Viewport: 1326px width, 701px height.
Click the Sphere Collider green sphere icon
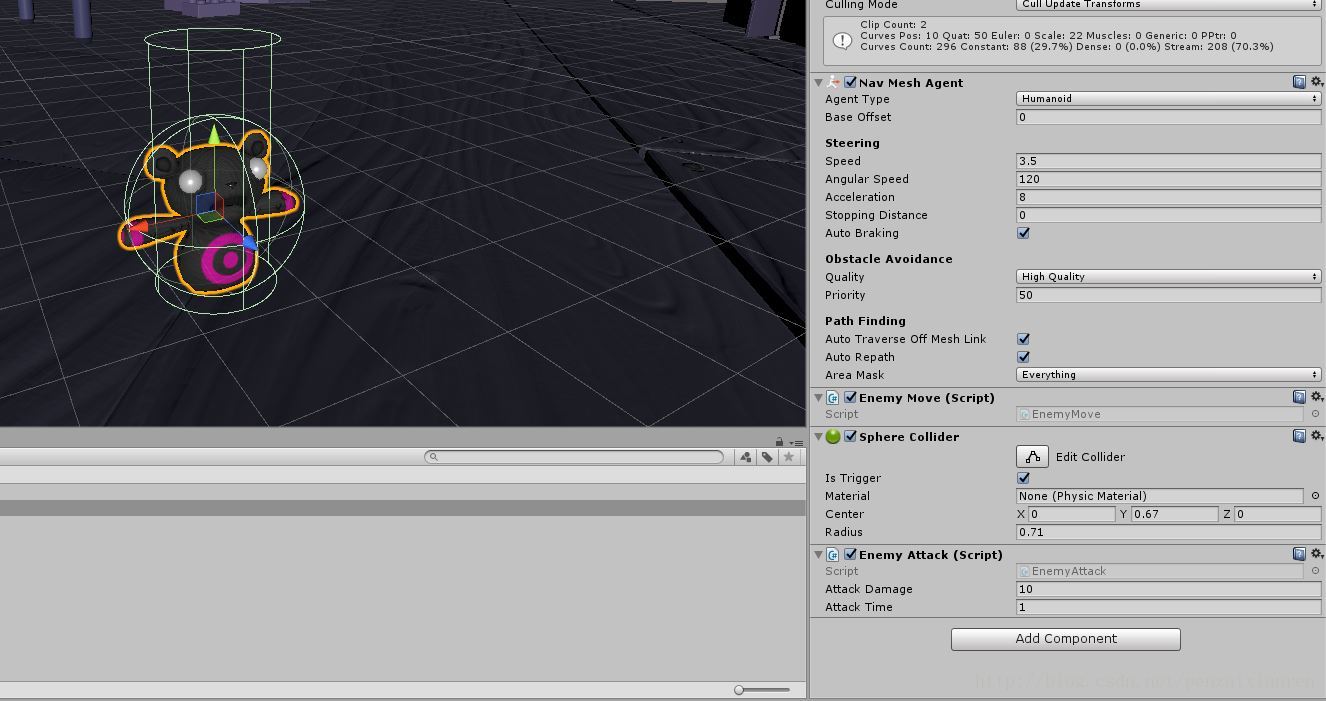point(833,436)
